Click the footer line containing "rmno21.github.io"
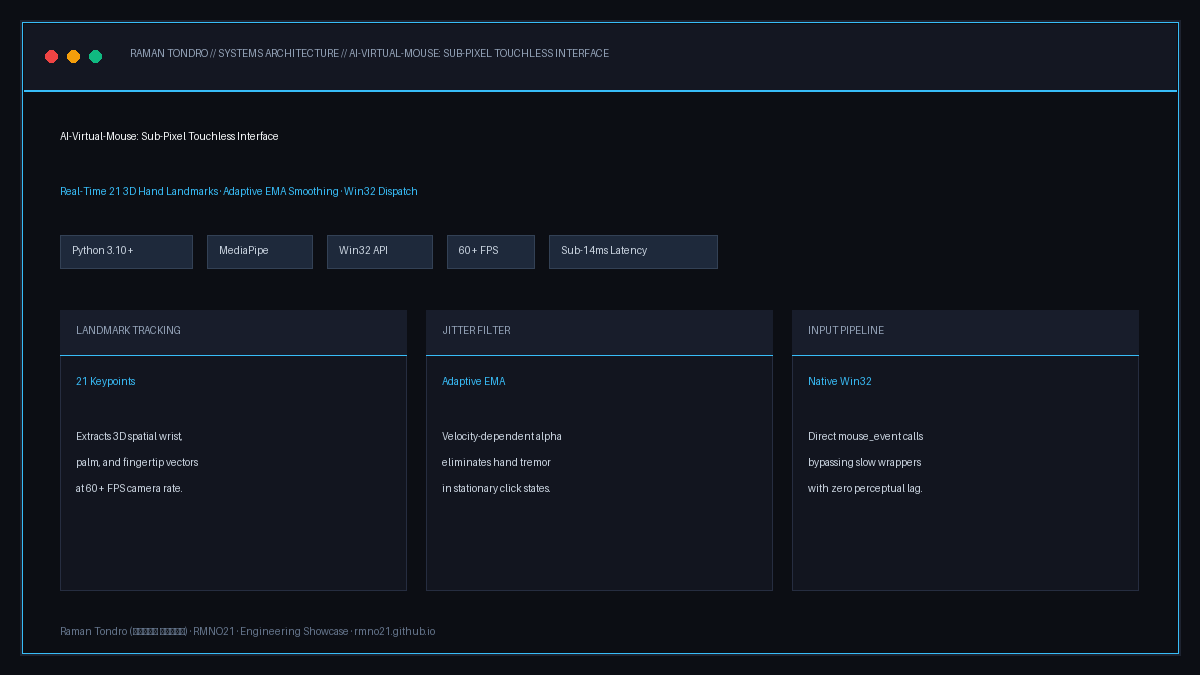Image resolution: width=1200 pixels, height=675 pixels. (x=248, y=632)
